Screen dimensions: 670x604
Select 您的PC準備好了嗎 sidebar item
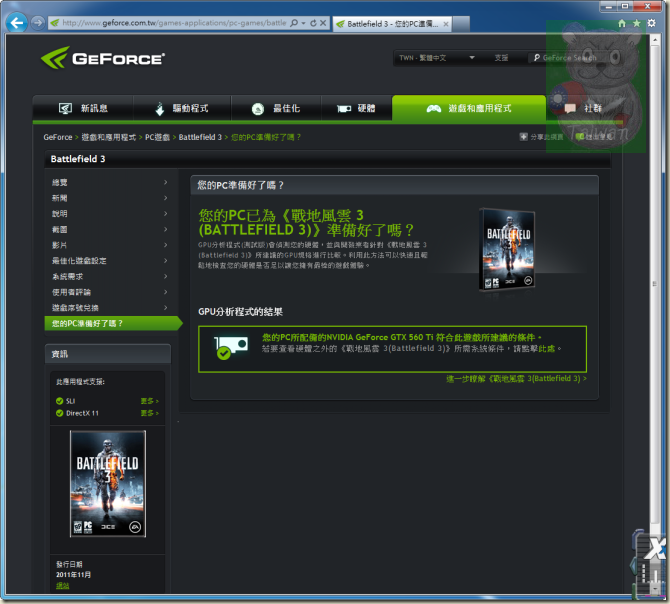click(113, 323)
